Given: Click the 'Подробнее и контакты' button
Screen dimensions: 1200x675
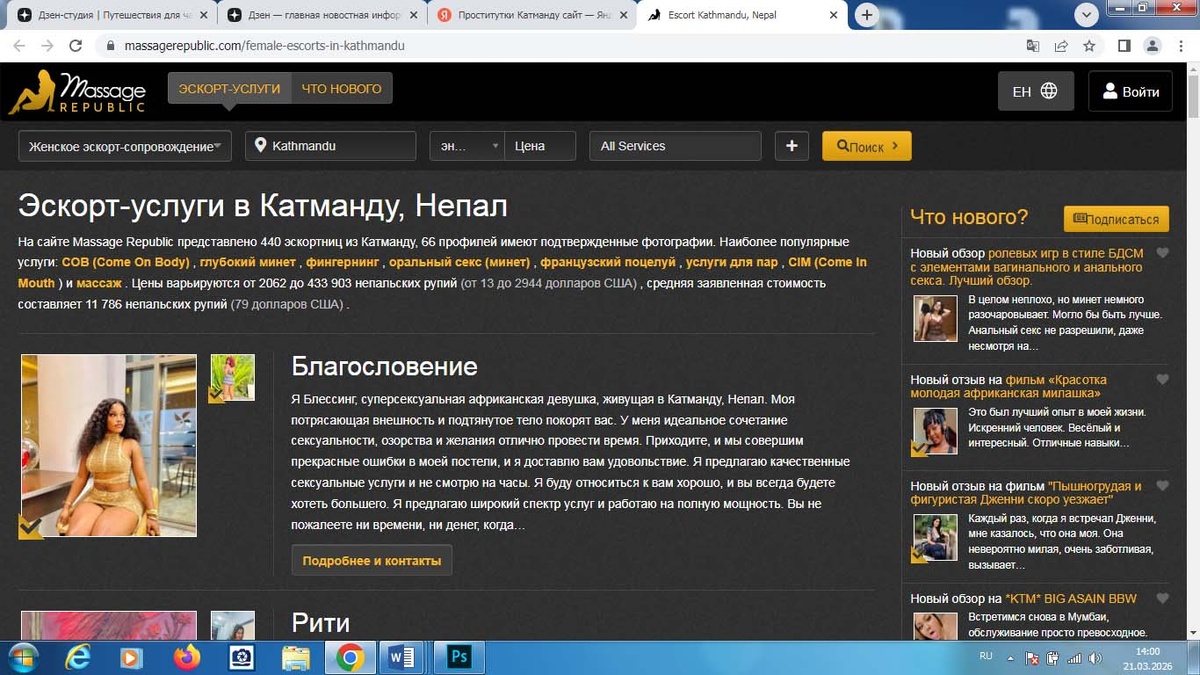Looking at the screenshot, I should [x=371, y=560].
